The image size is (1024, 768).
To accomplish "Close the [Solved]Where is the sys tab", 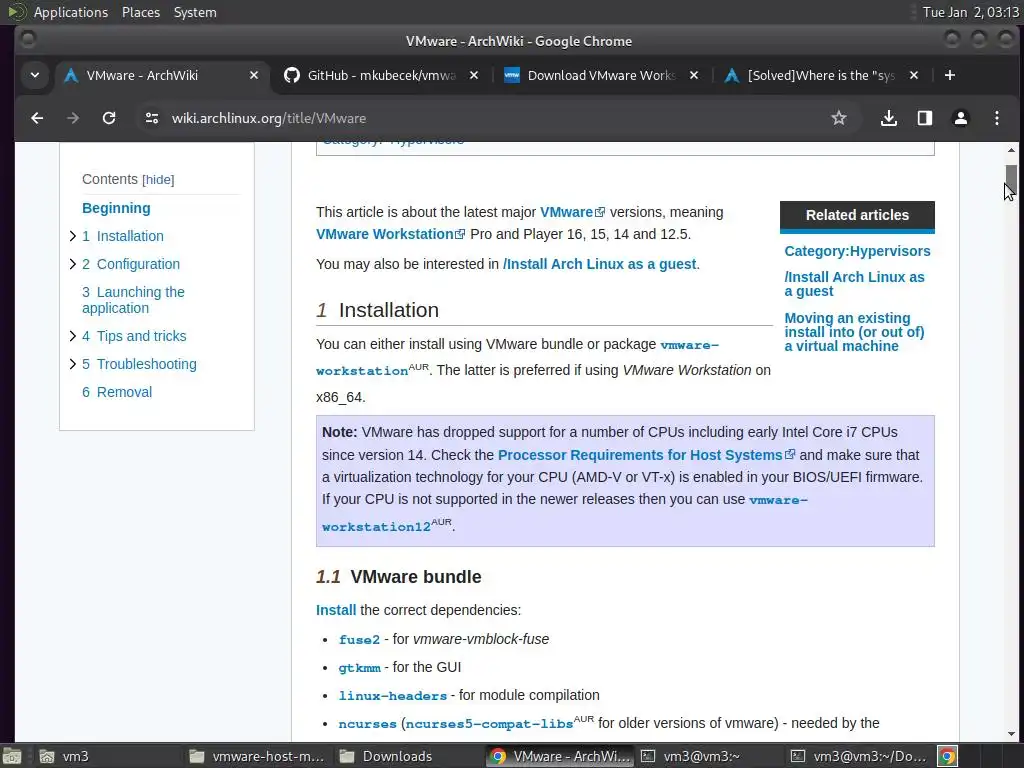I will [x=914, y=75].
